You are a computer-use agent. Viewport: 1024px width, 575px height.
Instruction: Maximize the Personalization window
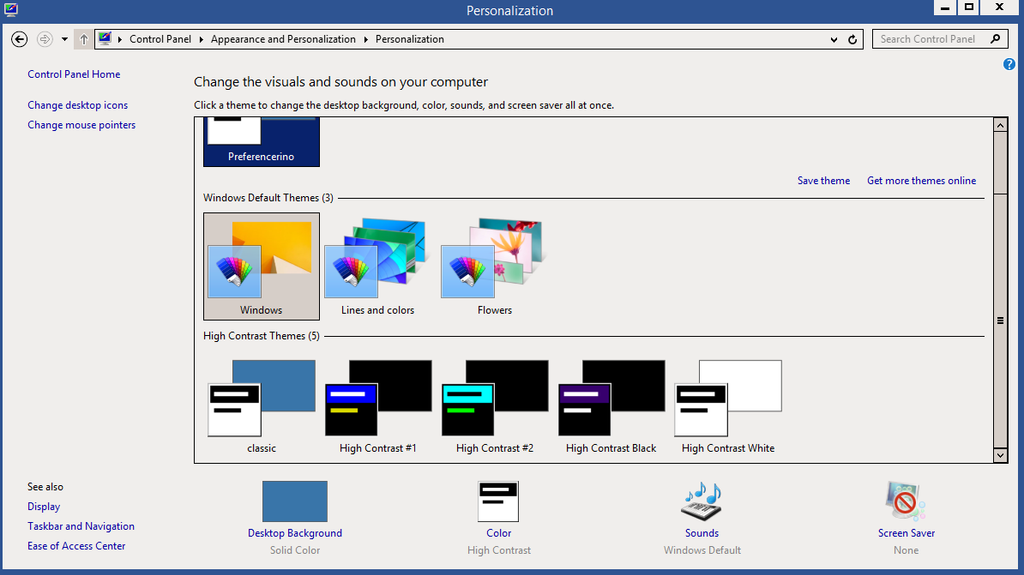(x=969, y=8)
